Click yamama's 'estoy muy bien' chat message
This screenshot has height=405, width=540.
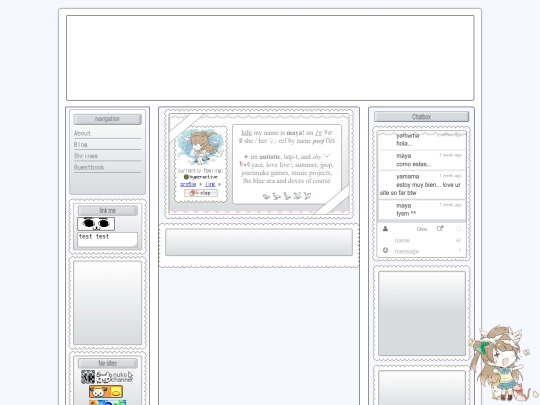point(420,189)
